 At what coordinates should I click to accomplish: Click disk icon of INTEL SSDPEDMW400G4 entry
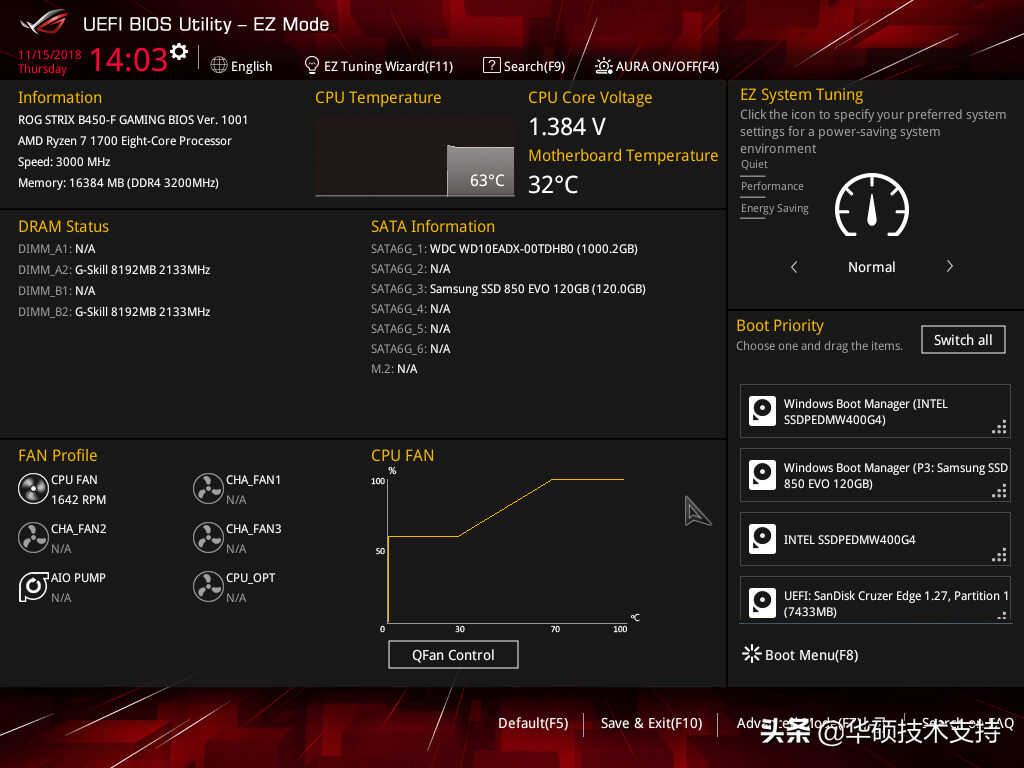coord(762,539)
